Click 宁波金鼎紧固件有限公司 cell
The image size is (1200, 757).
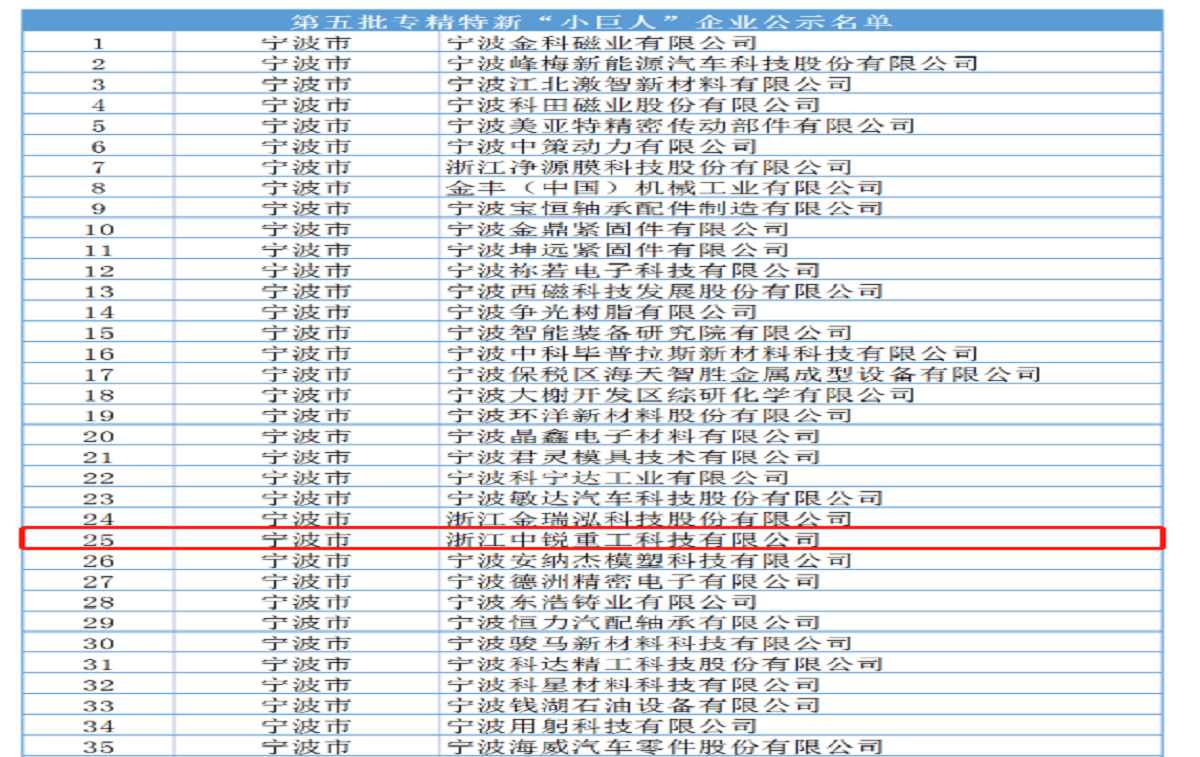[618, 229]
